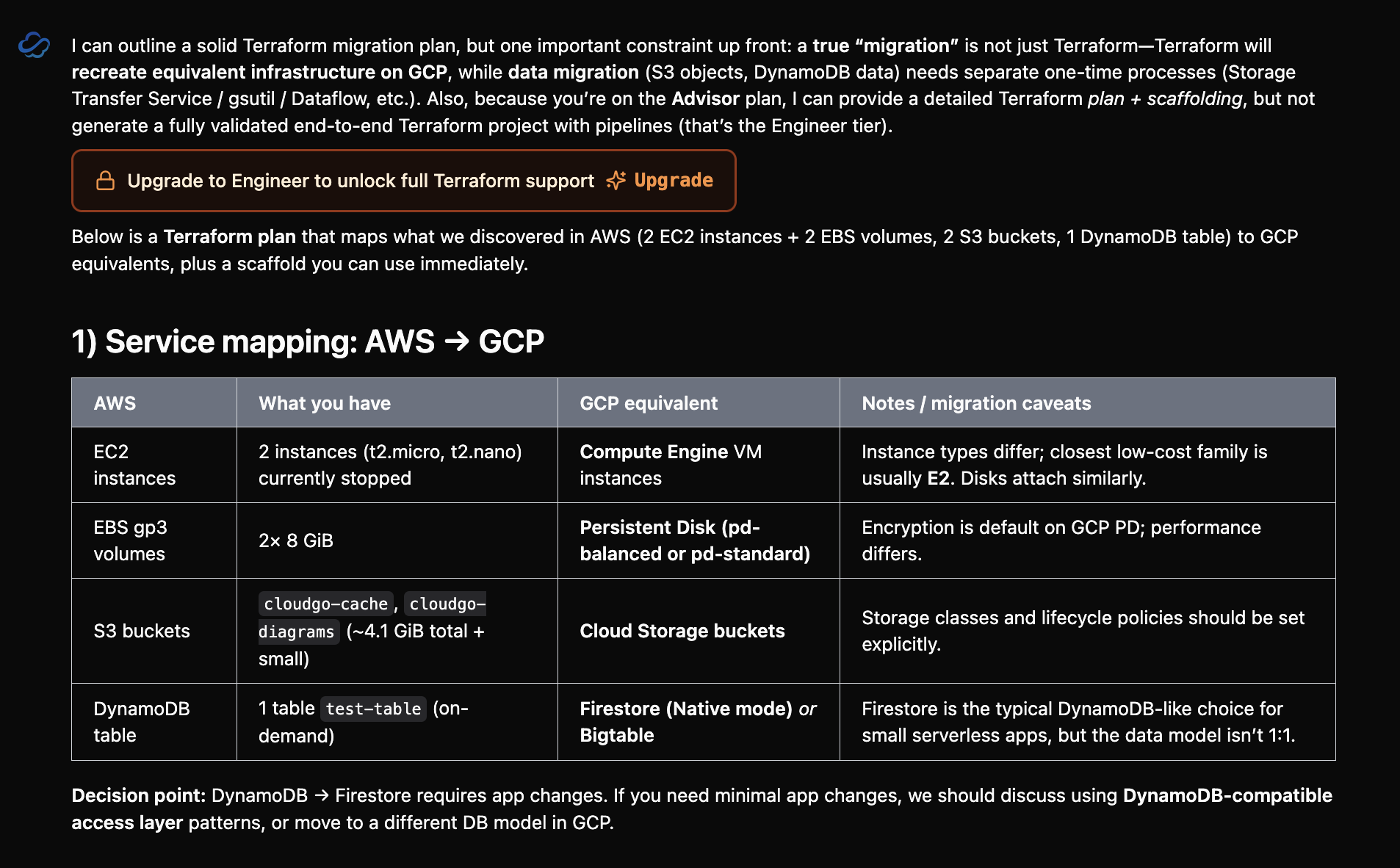Click the 'Compute Engine VM instances' cell
The image size is (1400, 868).
699,465
